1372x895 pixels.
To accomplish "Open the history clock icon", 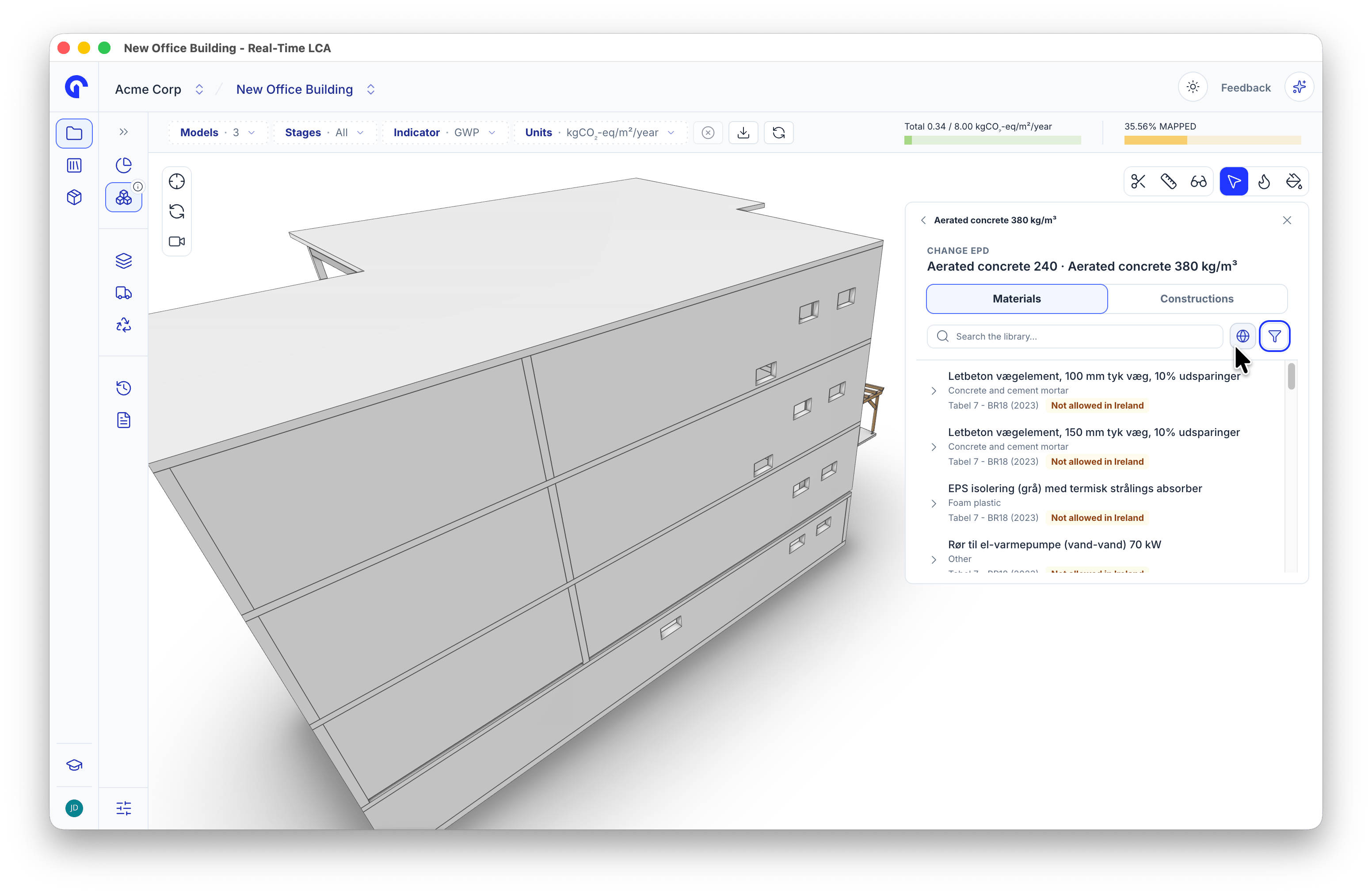I will click(x=123, y=388).
